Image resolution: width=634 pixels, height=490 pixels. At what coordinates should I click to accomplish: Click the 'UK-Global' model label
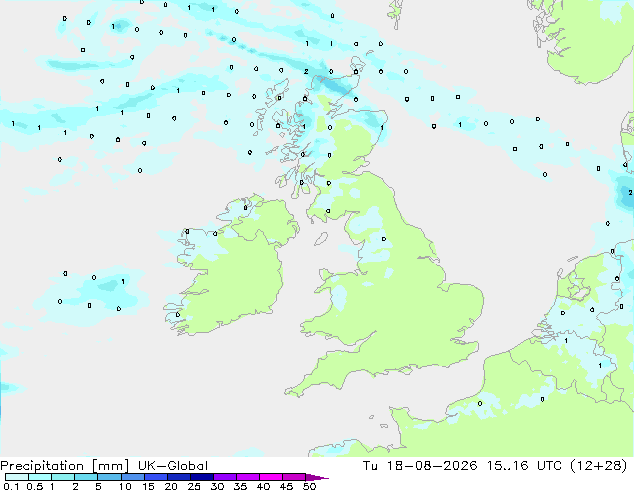pyautogui.click(x=173, y=466)
